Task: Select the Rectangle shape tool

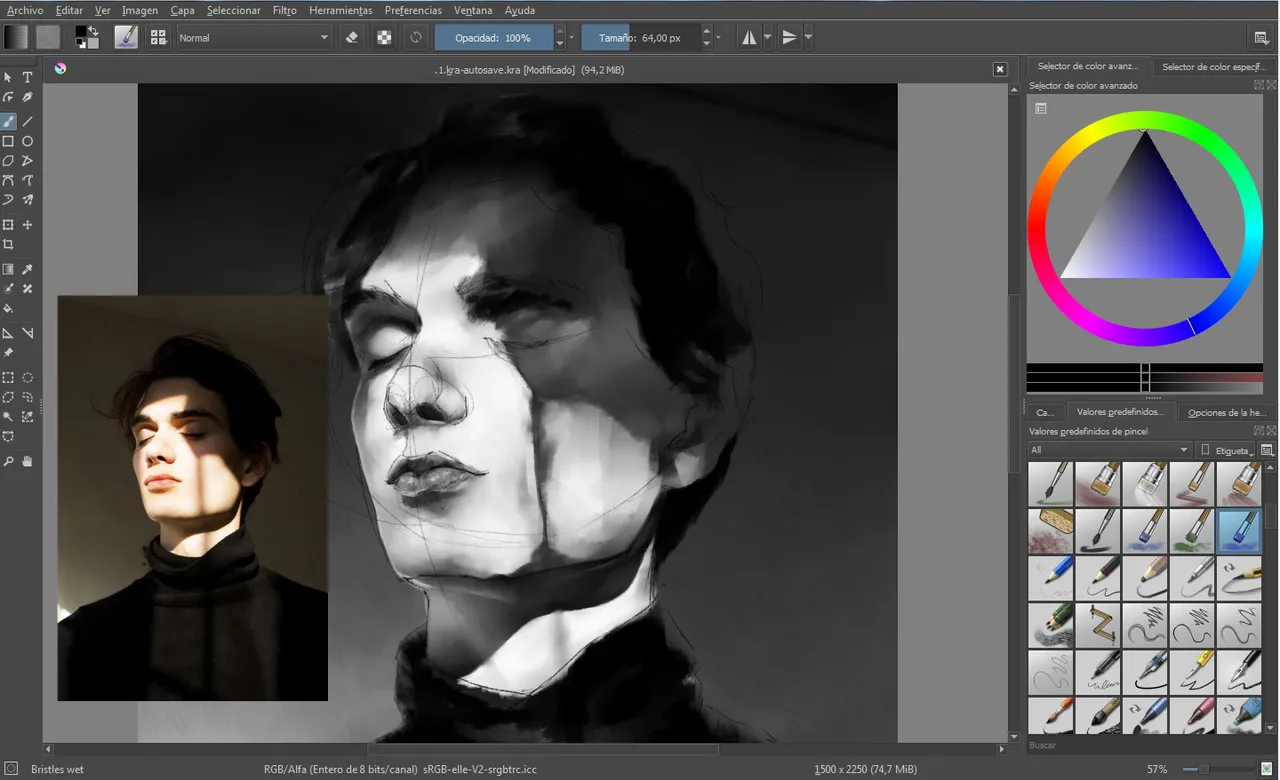Action: pos(8,141)
